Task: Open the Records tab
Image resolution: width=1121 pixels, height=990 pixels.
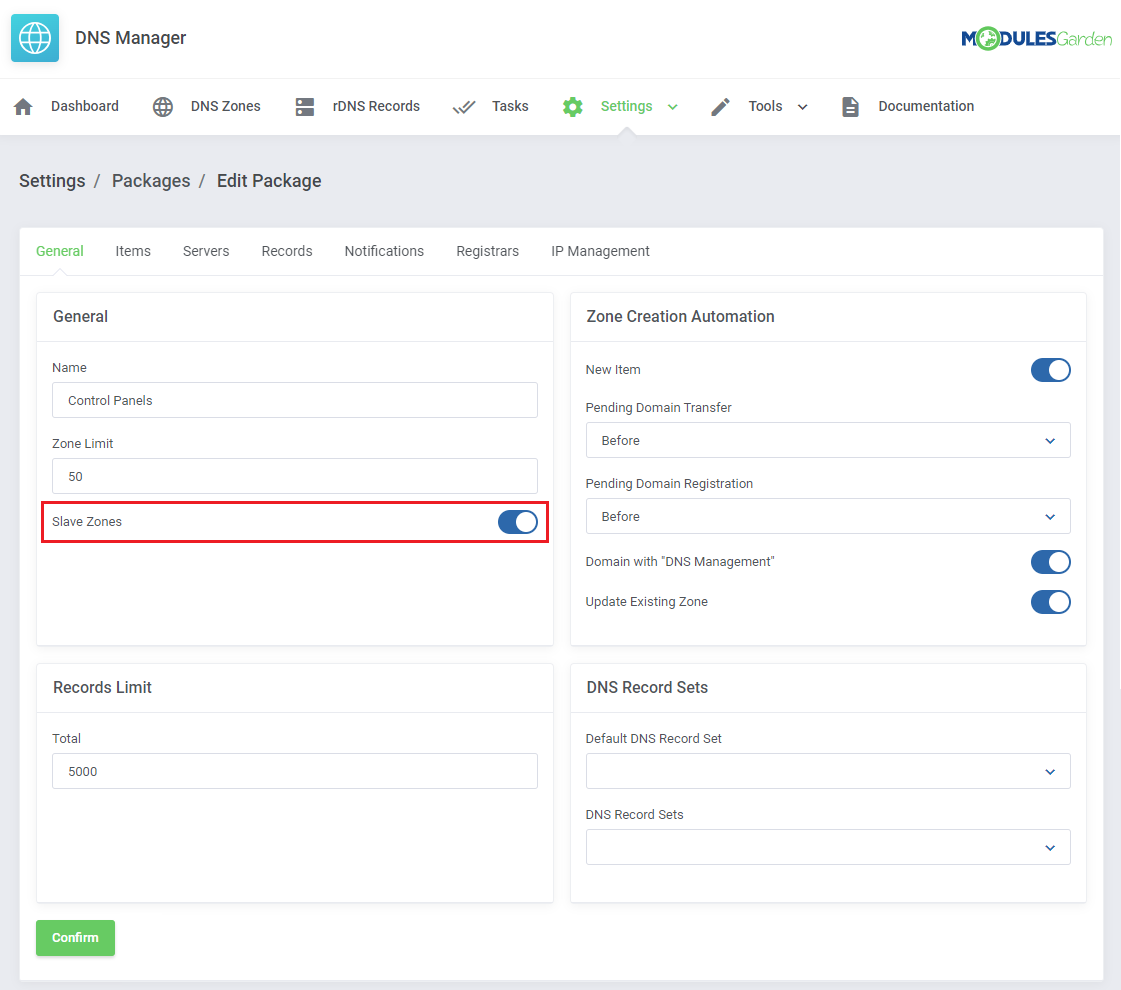Action: pos(287,251)
